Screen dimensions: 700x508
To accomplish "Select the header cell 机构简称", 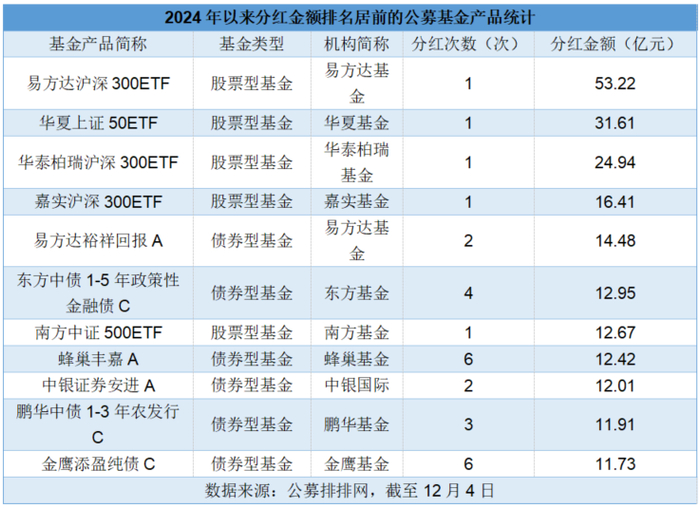I will click(x=357, y=44).
